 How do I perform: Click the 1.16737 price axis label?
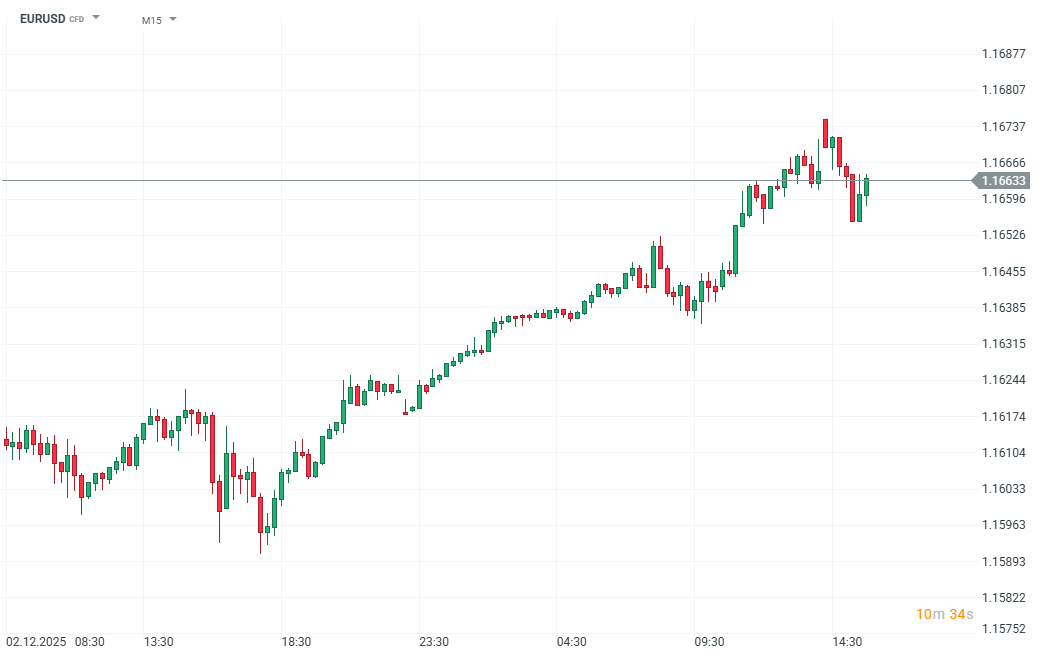pyautogui.click(x=1004, y=127)
